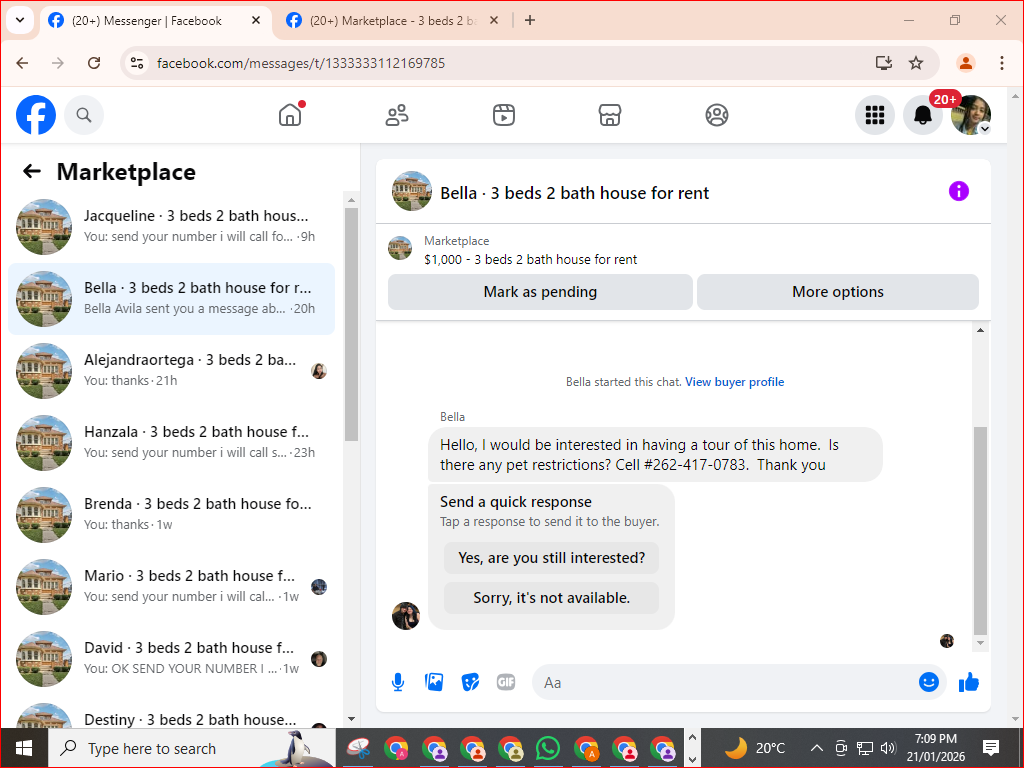1024x768 pixels.
Task: Click the Mark as pending button
Action: (x=540, y=292)
